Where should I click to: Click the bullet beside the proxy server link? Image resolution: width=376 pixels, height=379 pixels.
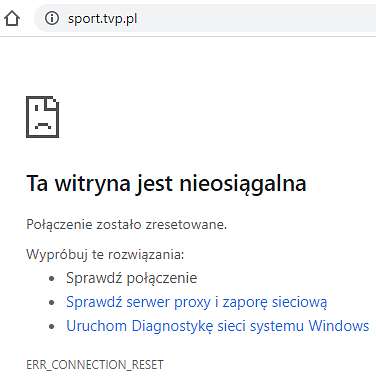pos(51,302)
